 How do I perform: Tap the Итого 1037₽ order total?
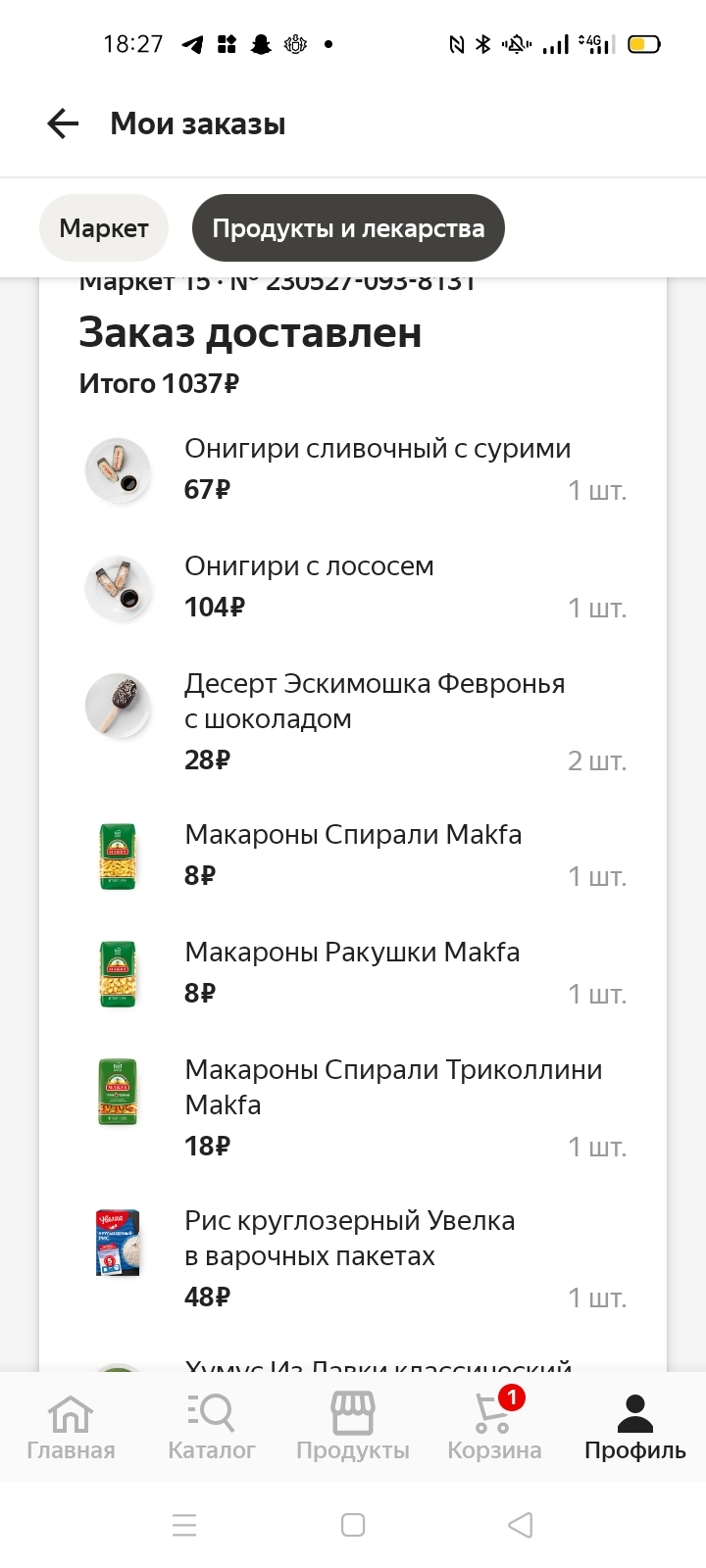click(x=159, y=383)
